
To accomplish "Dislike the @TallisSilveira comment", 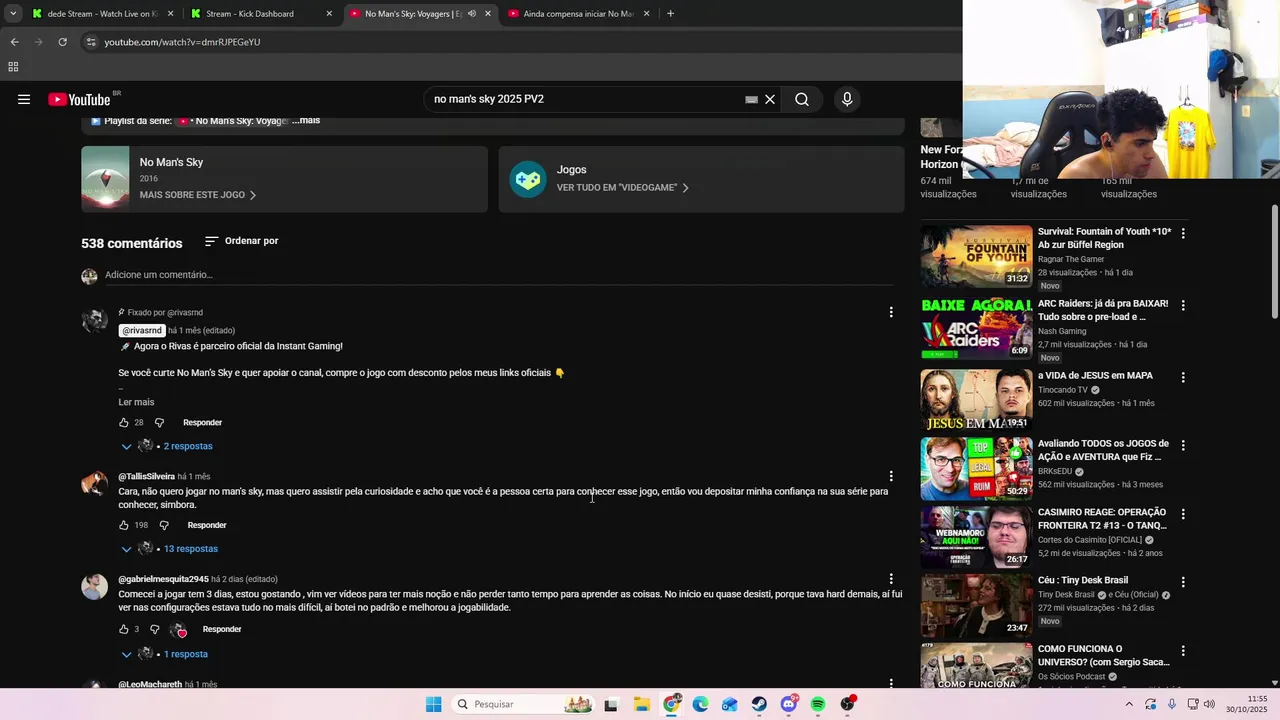I will (164, 525).
